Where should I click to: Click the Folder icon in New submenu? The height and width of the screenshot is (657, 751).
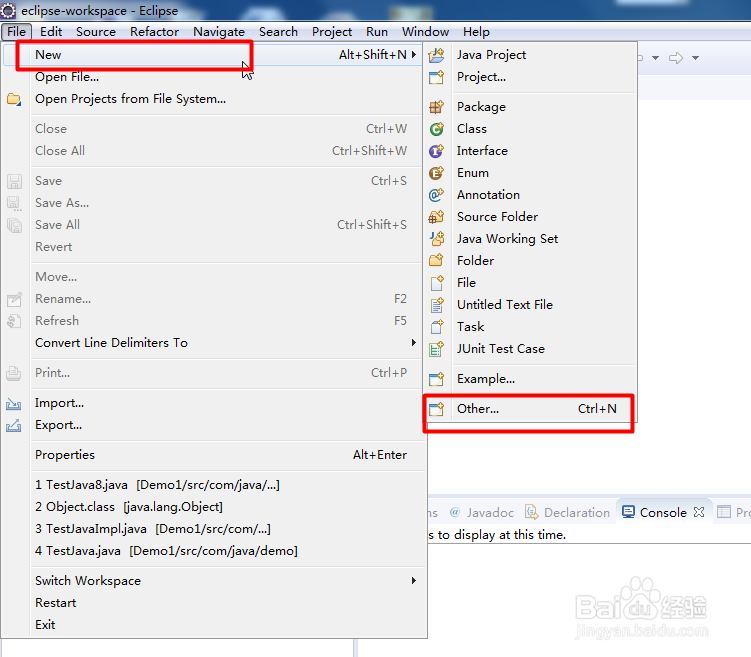click(x=436, y=261)
